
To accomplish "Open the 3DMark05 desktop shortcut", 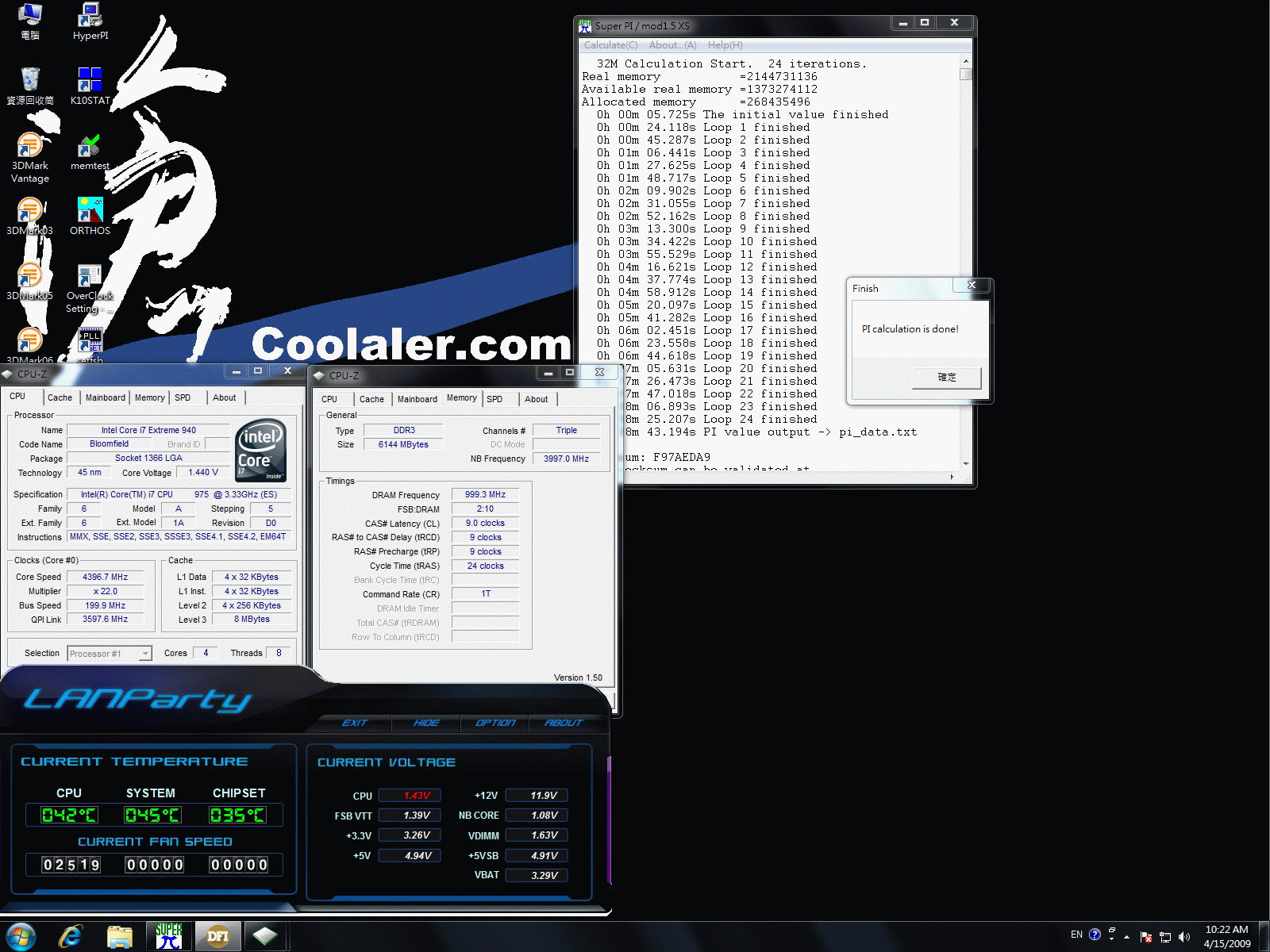I will (30, 282).
